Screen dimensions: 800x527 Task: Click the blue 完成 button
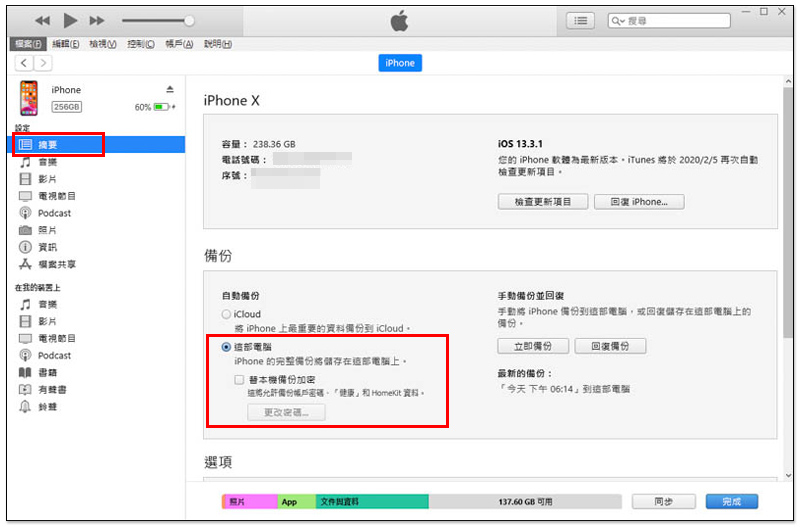(x=732, y=502)
